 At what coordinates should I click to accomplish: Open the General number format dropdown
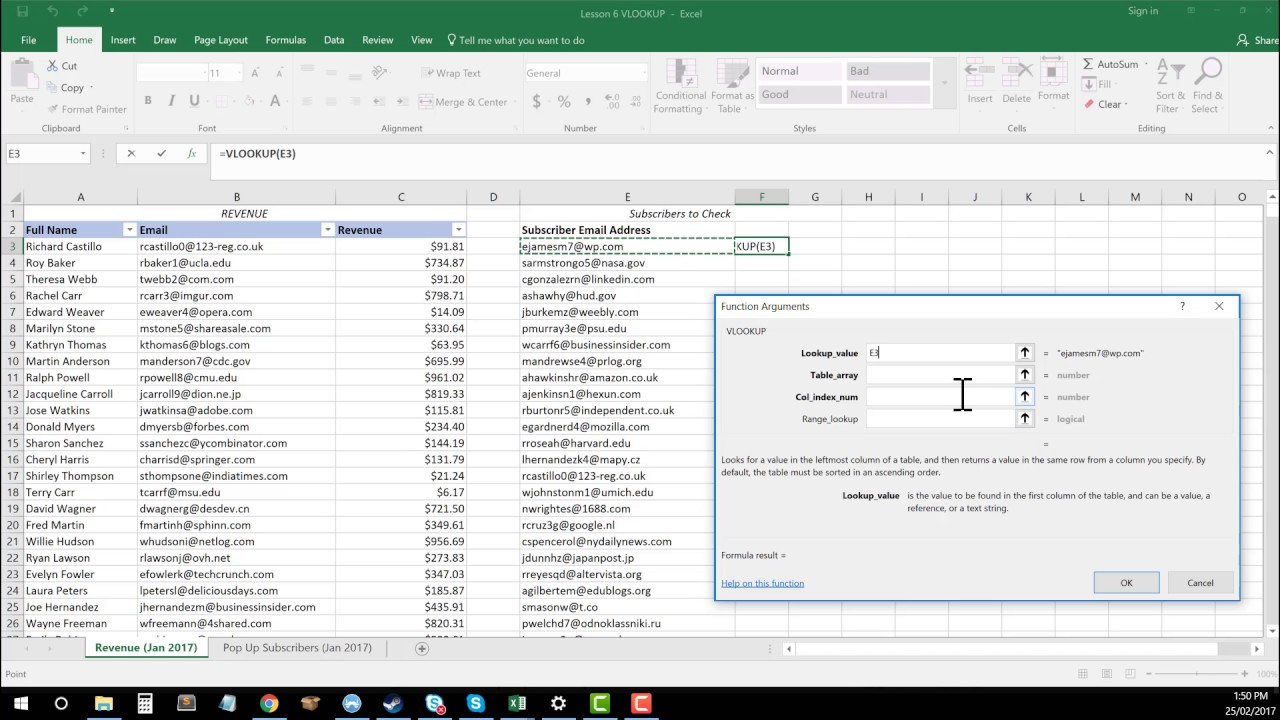click(643, 73)
